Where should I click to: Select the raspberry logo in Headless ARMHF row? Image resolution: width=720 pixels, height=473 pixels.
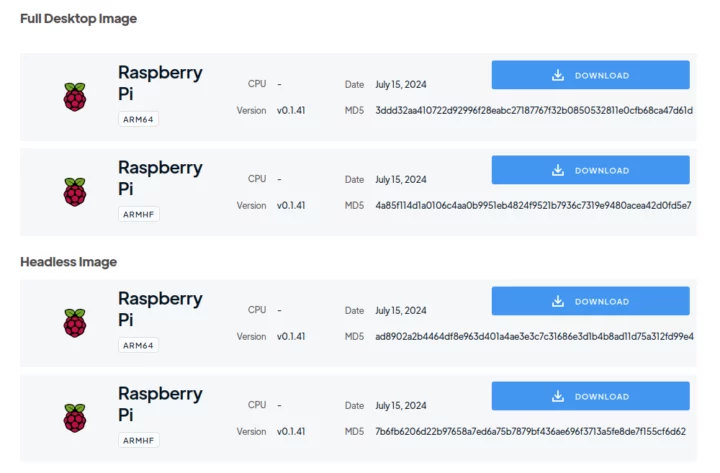pos(74,418)
